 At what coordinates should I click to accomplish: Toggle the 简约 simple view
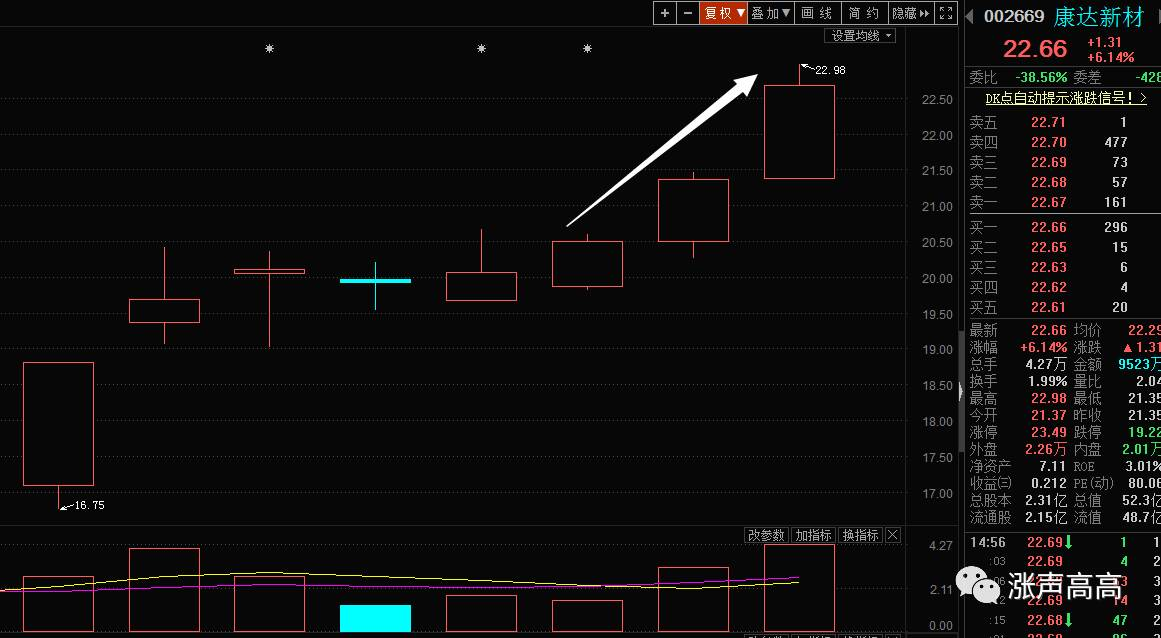pos(863,13)
